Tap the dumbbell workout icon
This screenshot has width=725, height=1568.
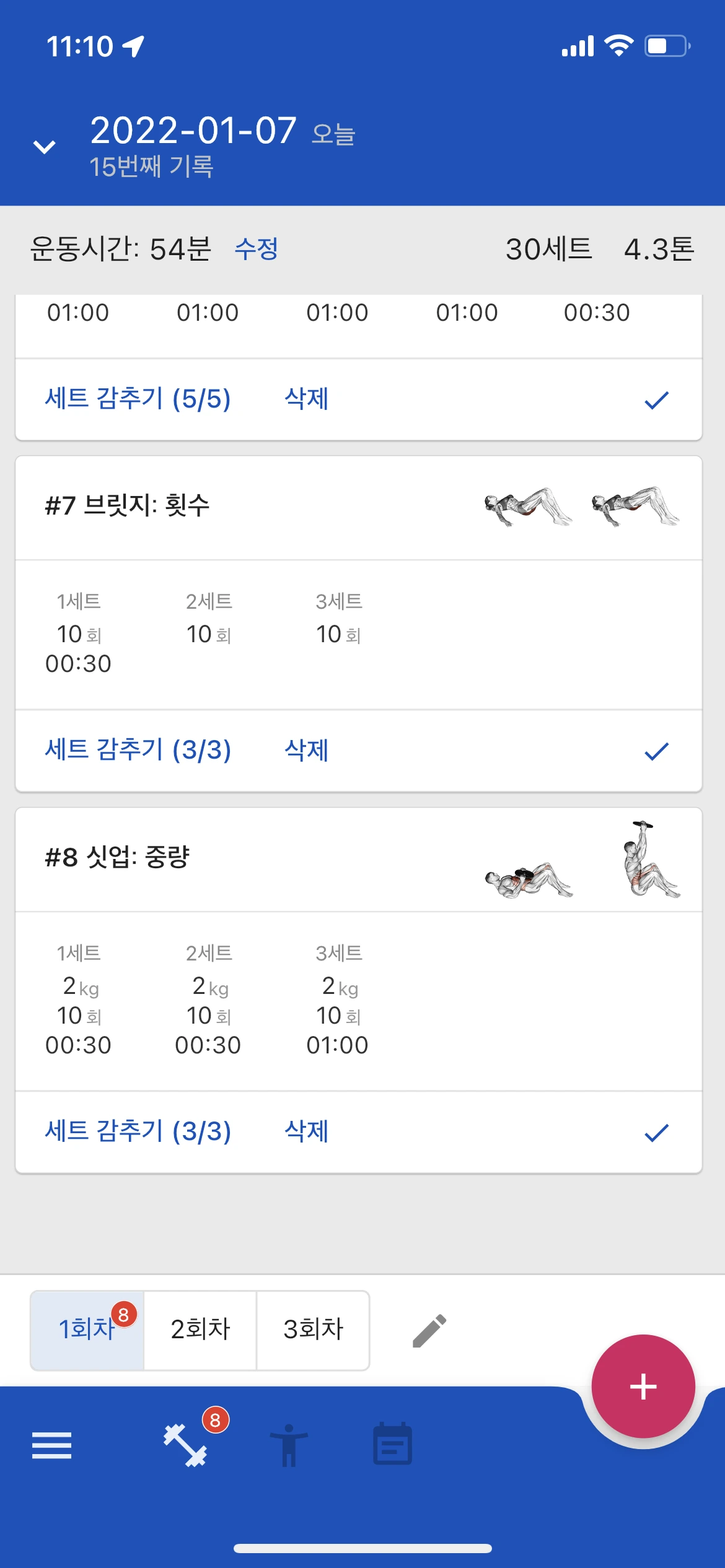point(185,1445)
